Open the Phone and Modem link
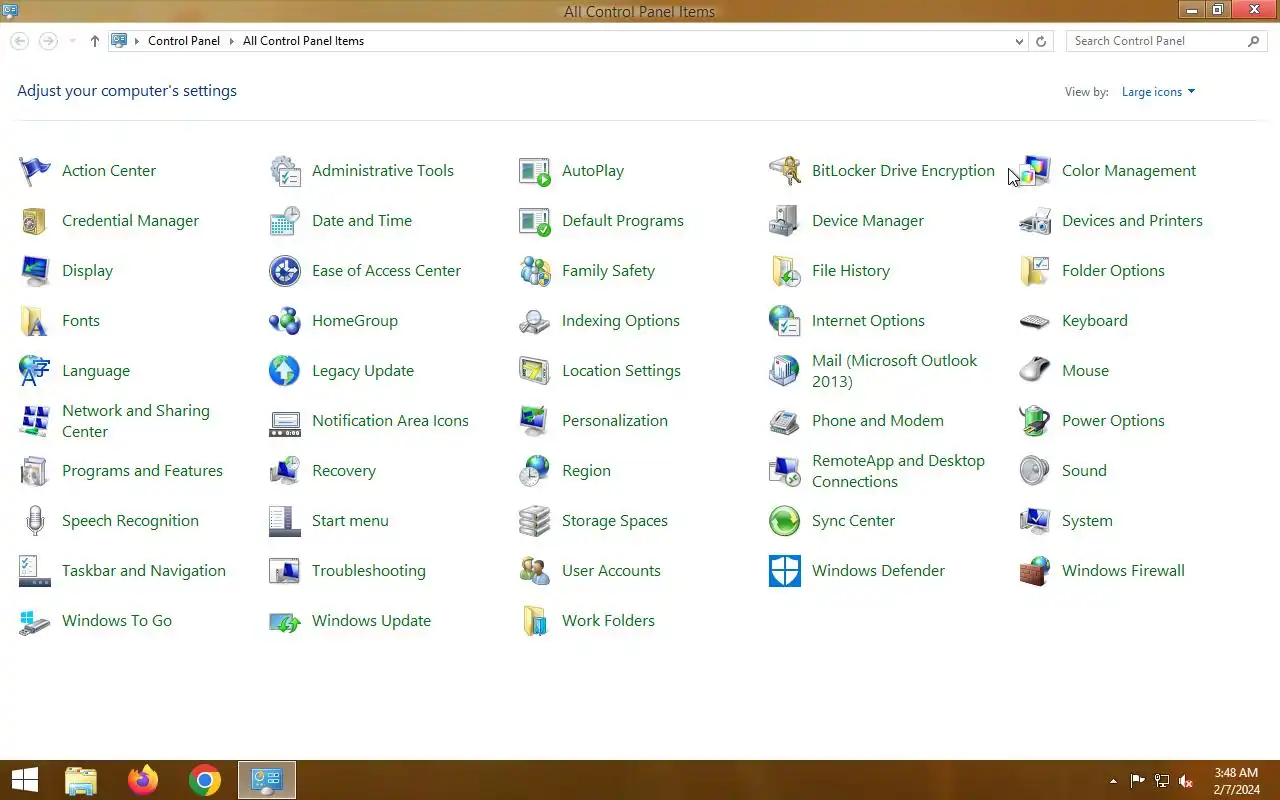1280x800 pixels. coord(878,421)
